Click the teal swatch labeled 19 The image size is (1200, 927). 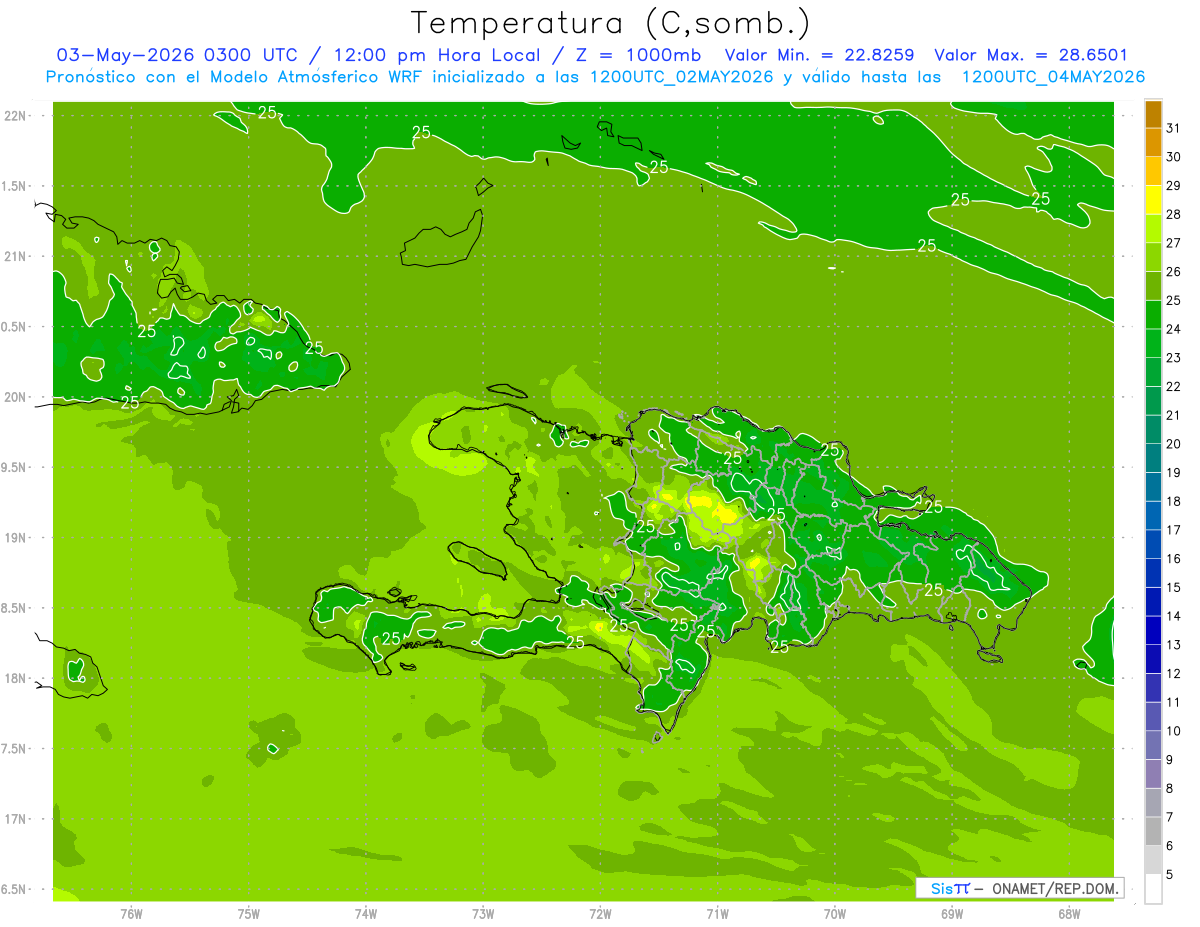click(x=1153, y=459)
